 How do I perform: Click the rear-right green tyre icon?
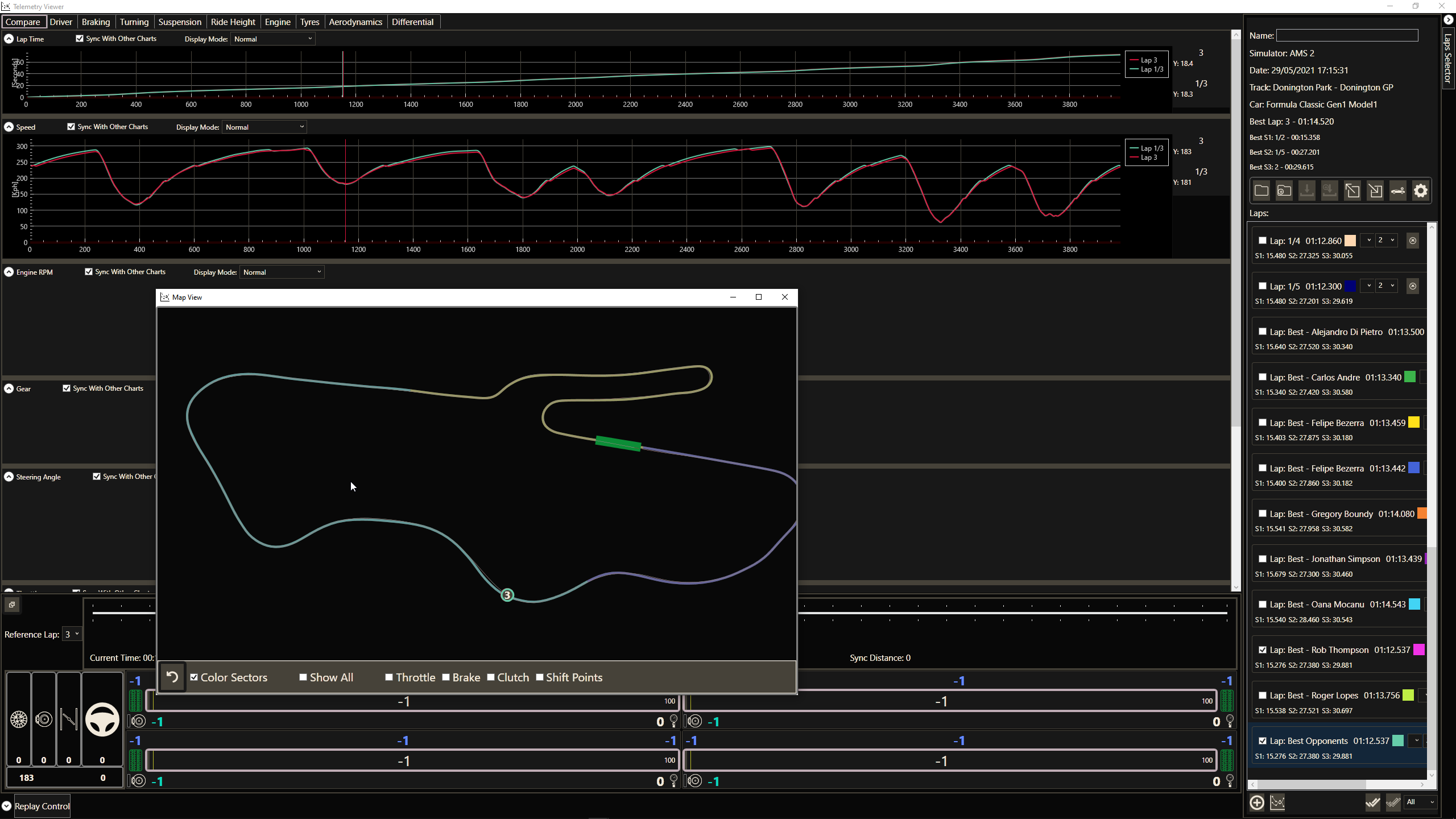(1227, 760)
